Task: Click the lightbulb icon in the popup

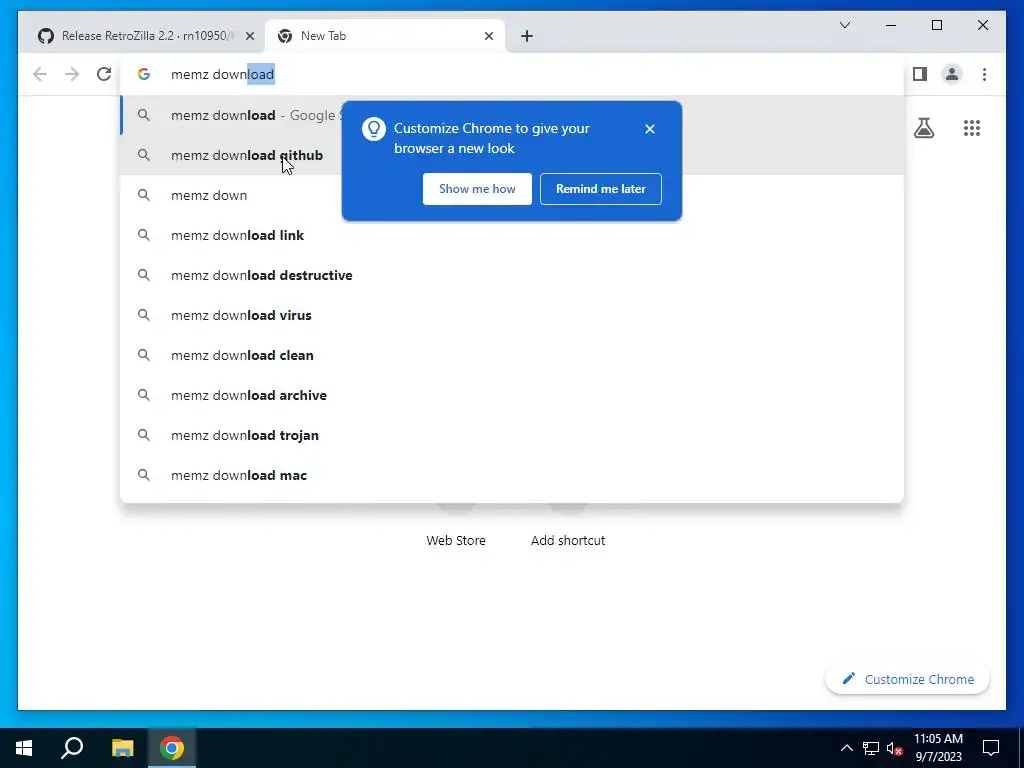Action: coord(374,129)
